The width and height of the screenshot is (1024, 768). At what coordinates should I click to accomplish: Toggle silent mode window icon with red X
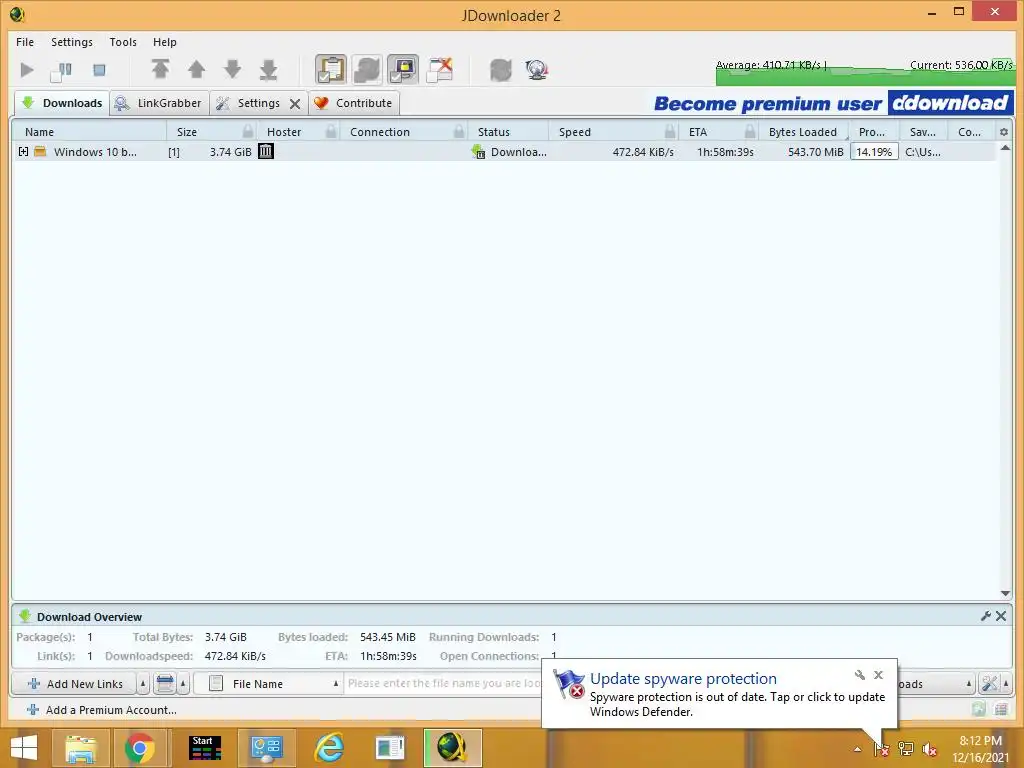[x=440, y=69]
